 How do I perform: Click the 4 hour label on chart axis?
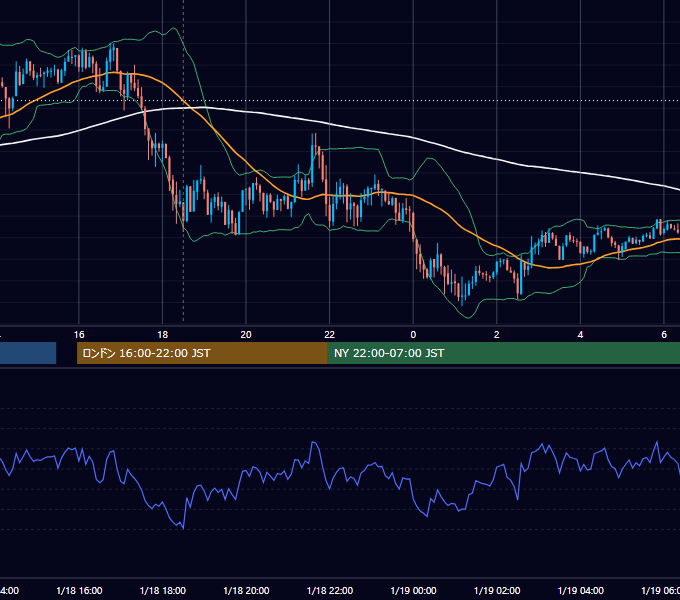click(x=580, y=335)
